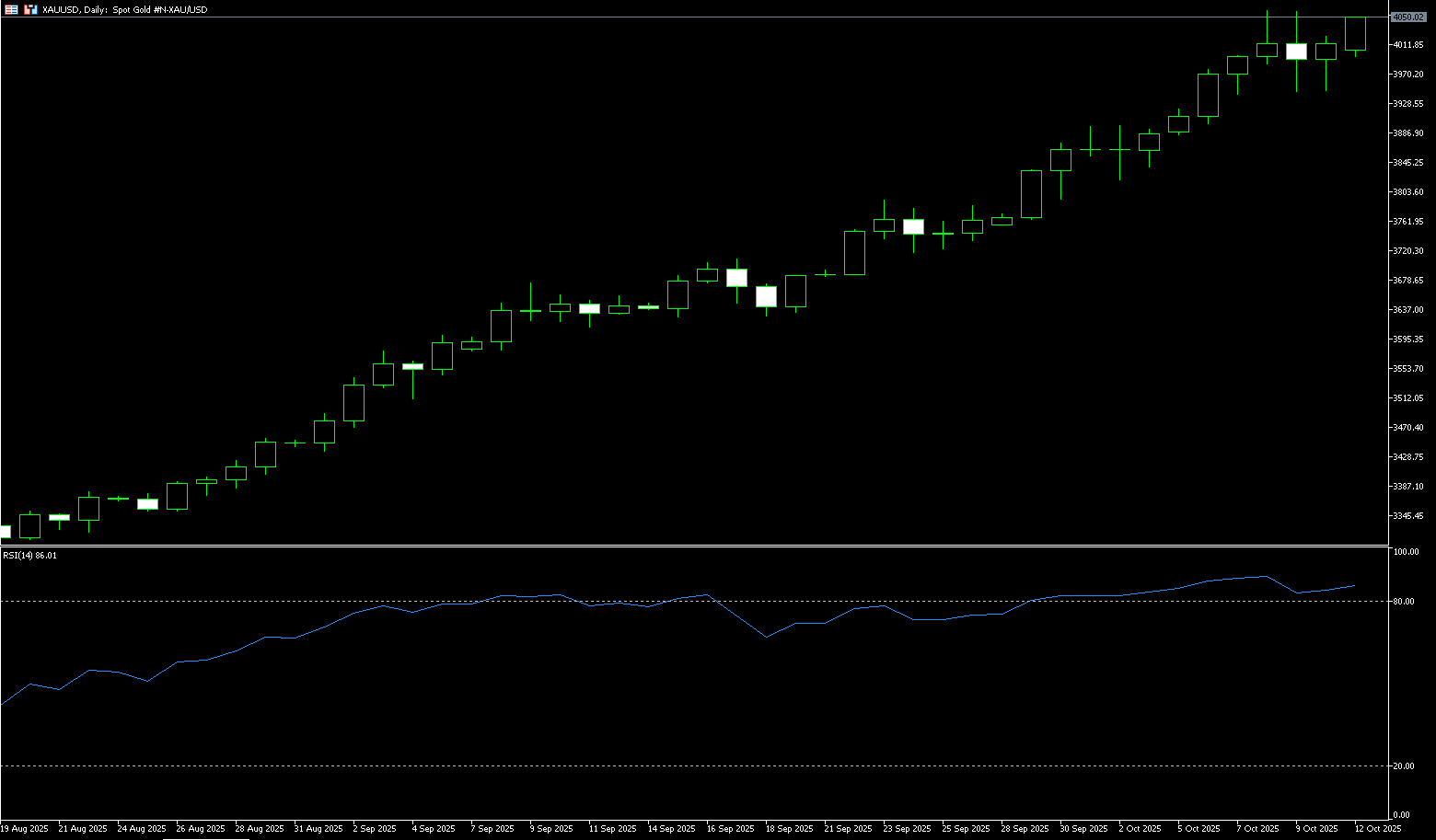
Task: Click the white scrollbar thumb below the dates
Action: [205, 838]
